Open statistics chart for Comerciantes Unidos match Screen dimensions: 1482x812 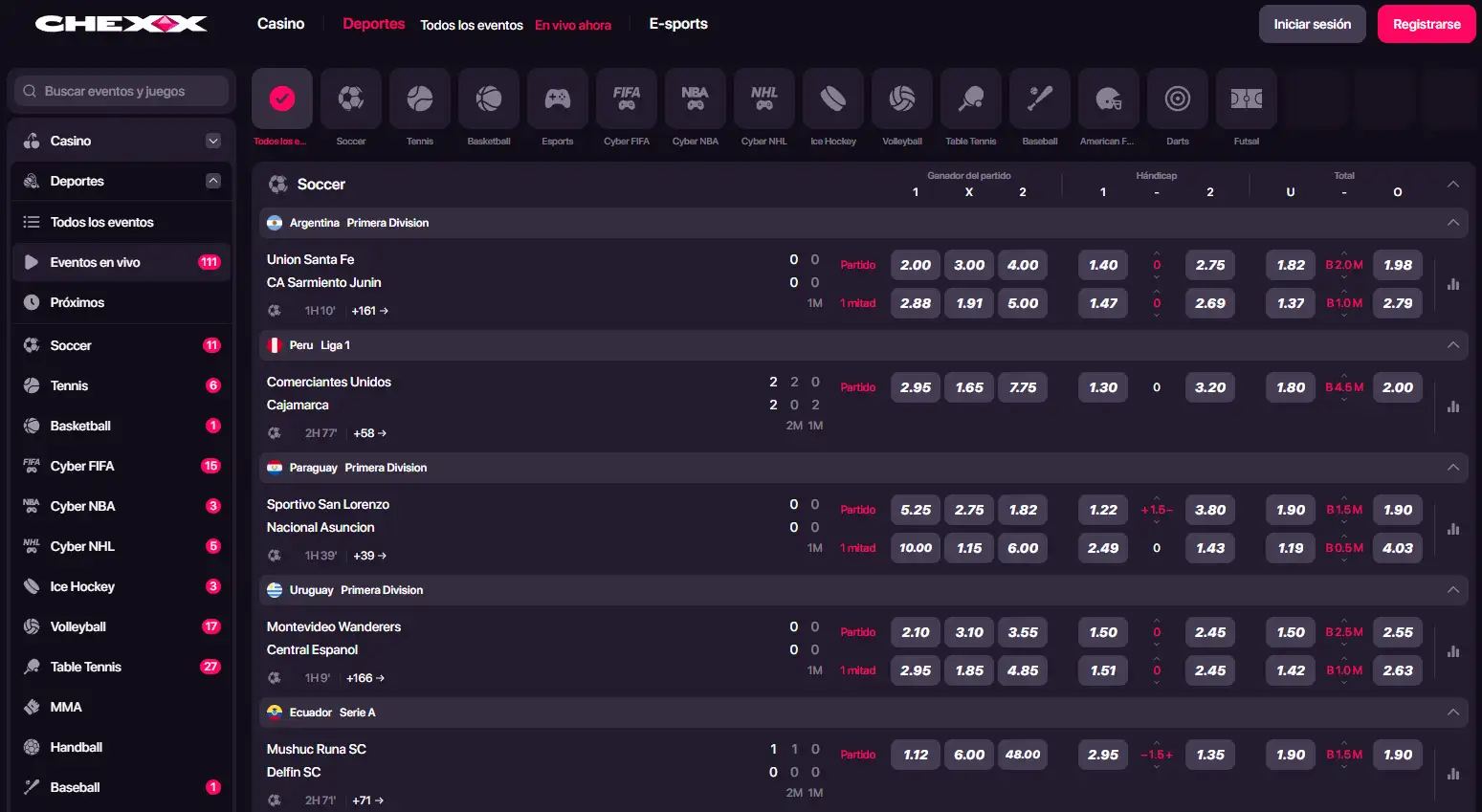coord(1453,406)
